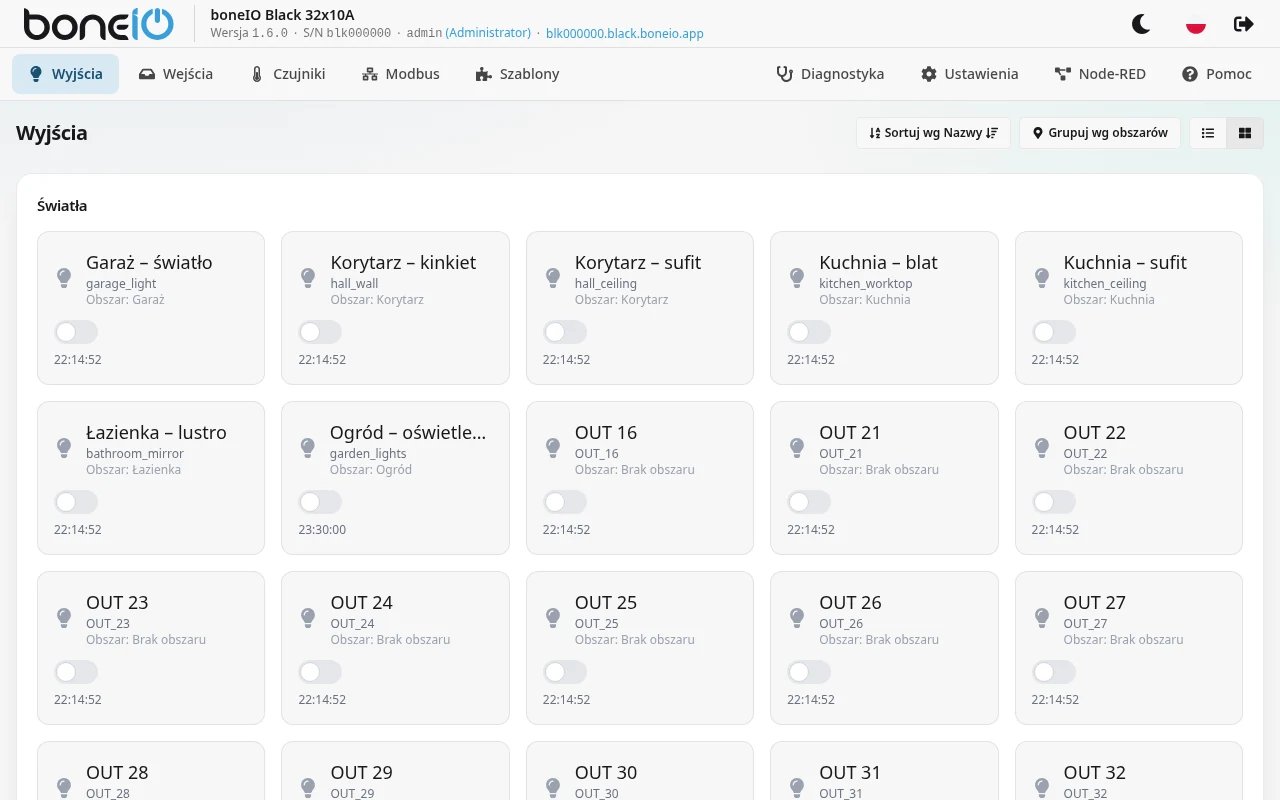Click the bulb icon on Łazienka – lustro card
The height and width of the screenshot is (800, 1280).
pos(64,447)
